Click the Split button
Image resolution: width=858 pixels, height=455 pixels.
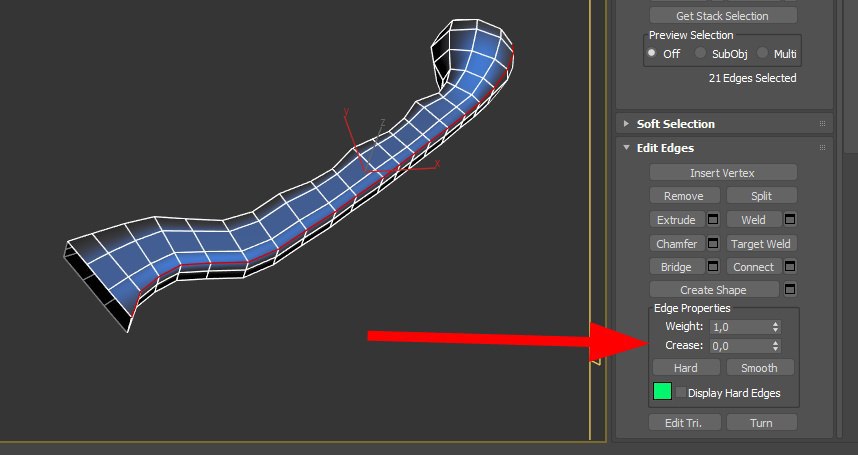click(761, 196)
